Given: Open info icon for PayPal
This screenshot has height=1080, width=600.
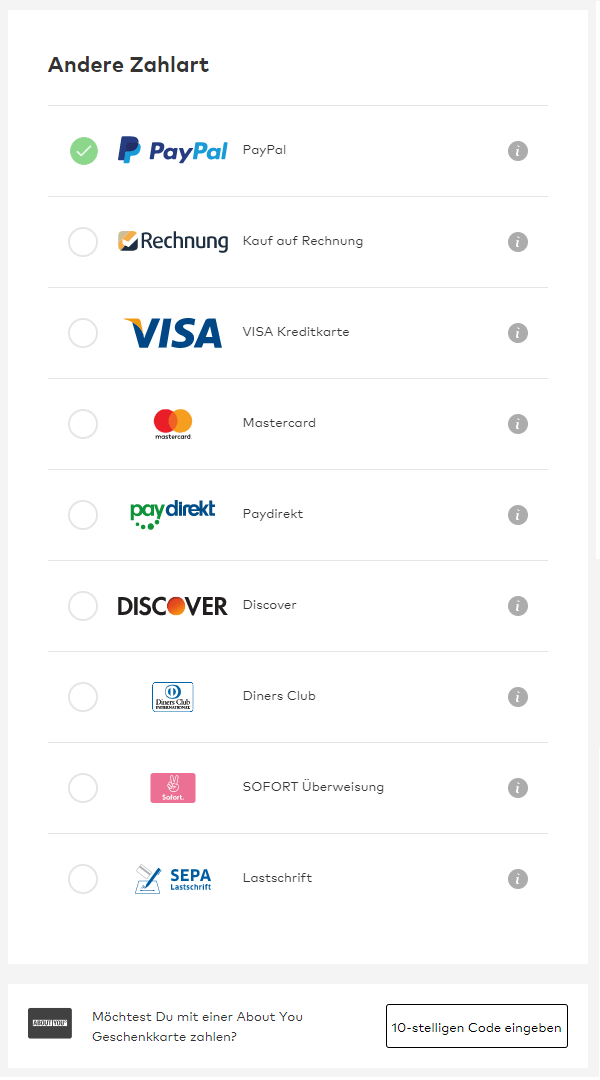Looking at the screenshot, I should pyautogui.click(x=517, y=151).
